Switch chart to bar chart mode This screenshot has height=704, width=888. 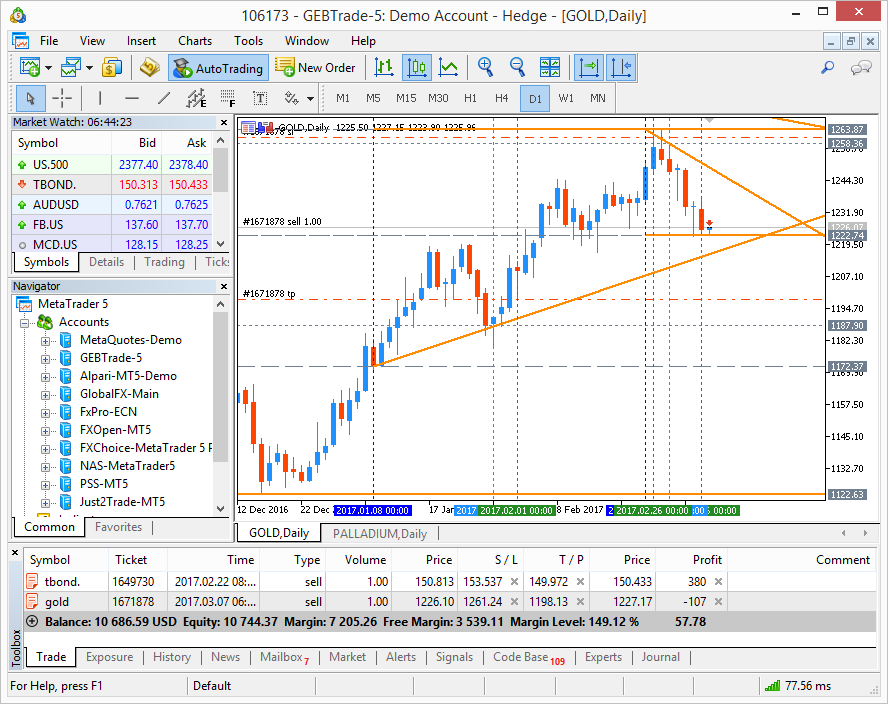pyautogui.click(x=384, y=68)
